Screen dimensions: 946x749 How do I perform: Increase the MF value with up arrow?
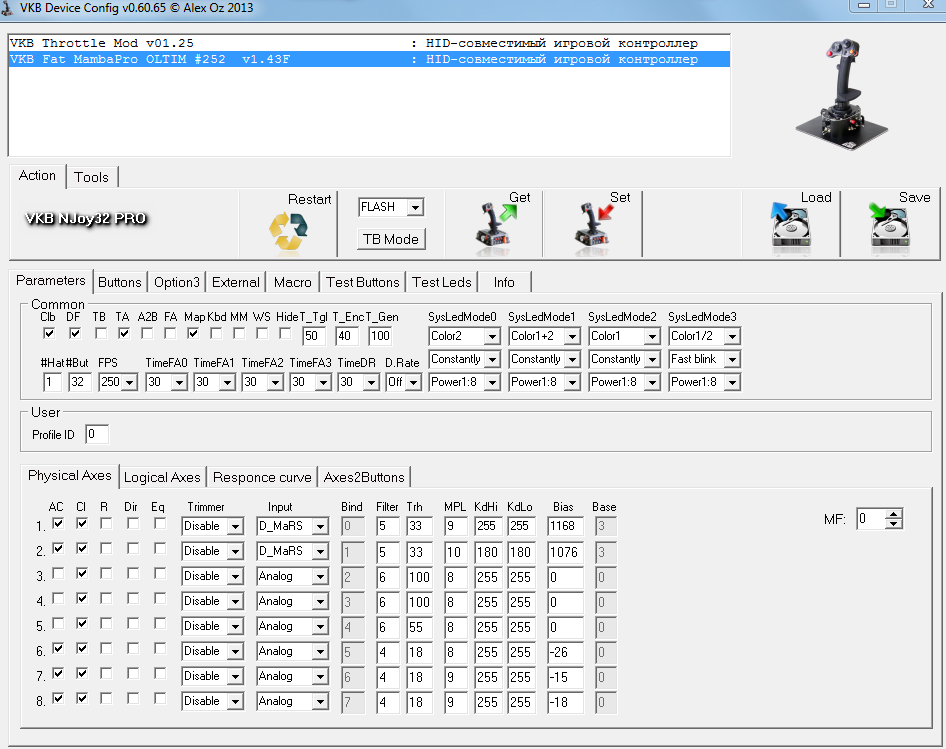tap(894, 514)
